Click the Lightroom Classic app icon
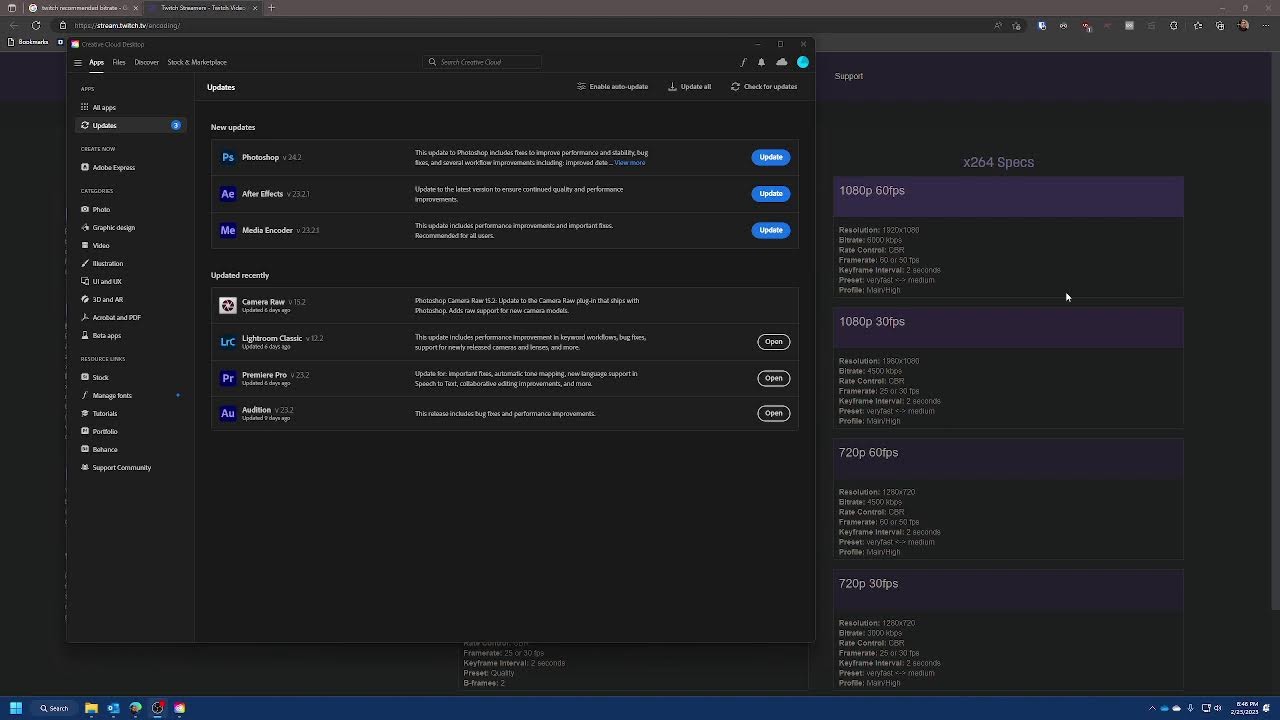 pyautogui.click(x=228, y=342)
